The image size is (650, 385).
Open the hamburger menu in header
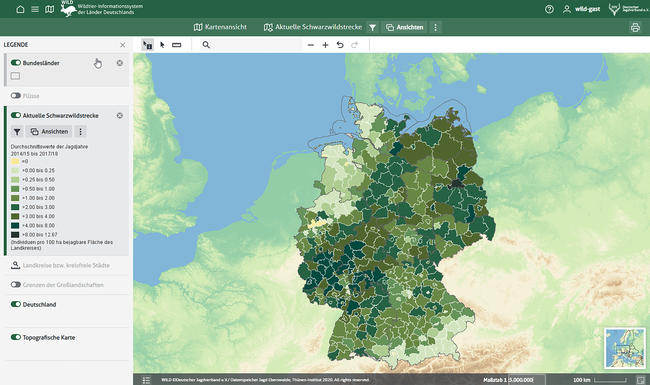click(35, 9)
